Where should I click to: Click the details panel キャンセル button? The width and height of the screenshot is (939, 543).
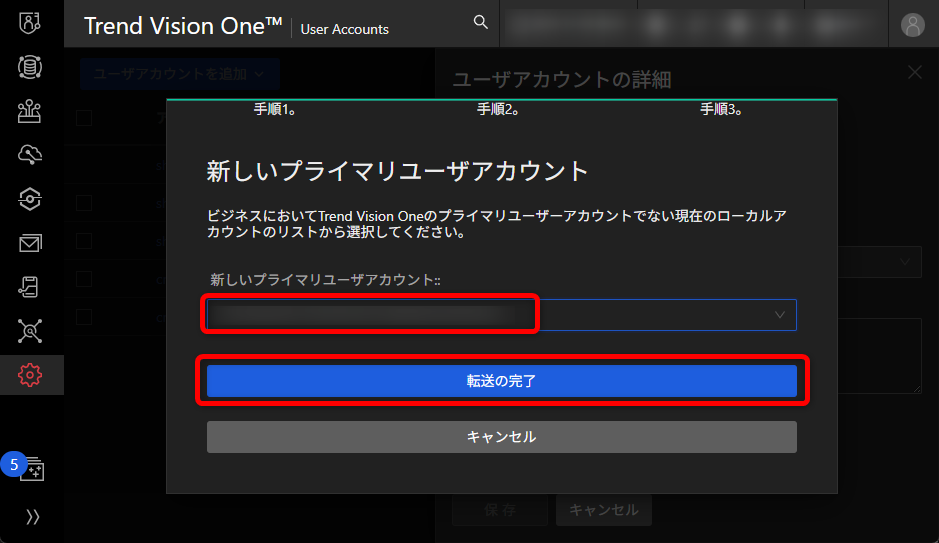604,510
